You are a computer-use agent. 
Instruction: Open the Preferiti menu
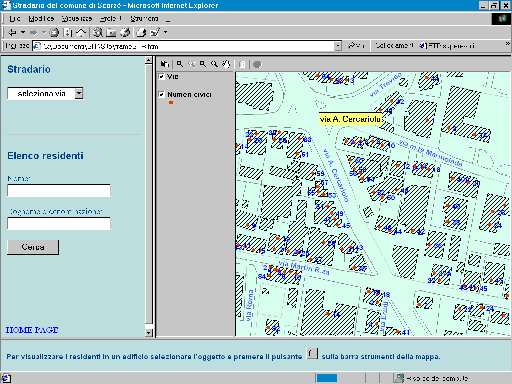click(111, 19)
